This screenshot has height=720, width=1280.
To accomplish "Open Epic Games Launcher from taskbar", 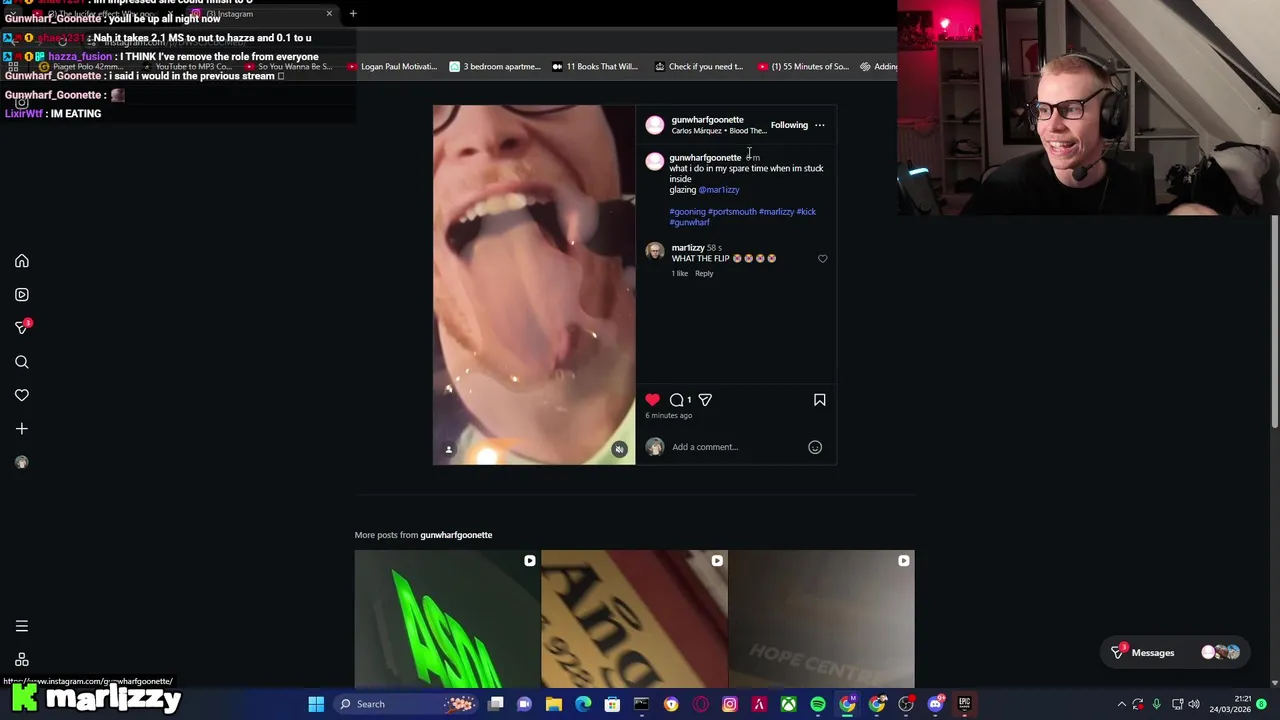I will coord(965,704).
